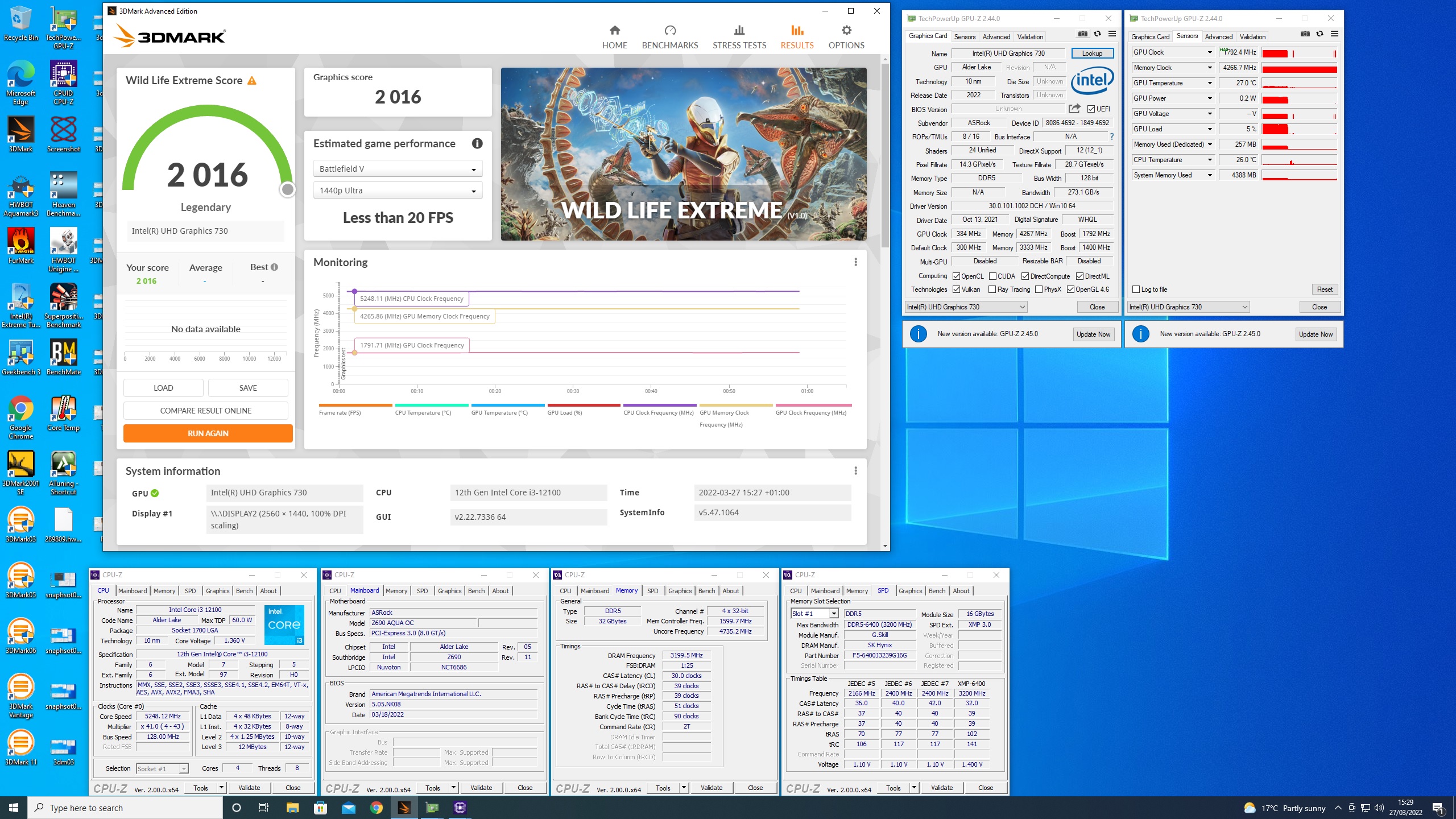The height and width of the screenshot is (819, 1456).
Task: Open Battlefield V game dropdown
Action: tap(398, 169)
